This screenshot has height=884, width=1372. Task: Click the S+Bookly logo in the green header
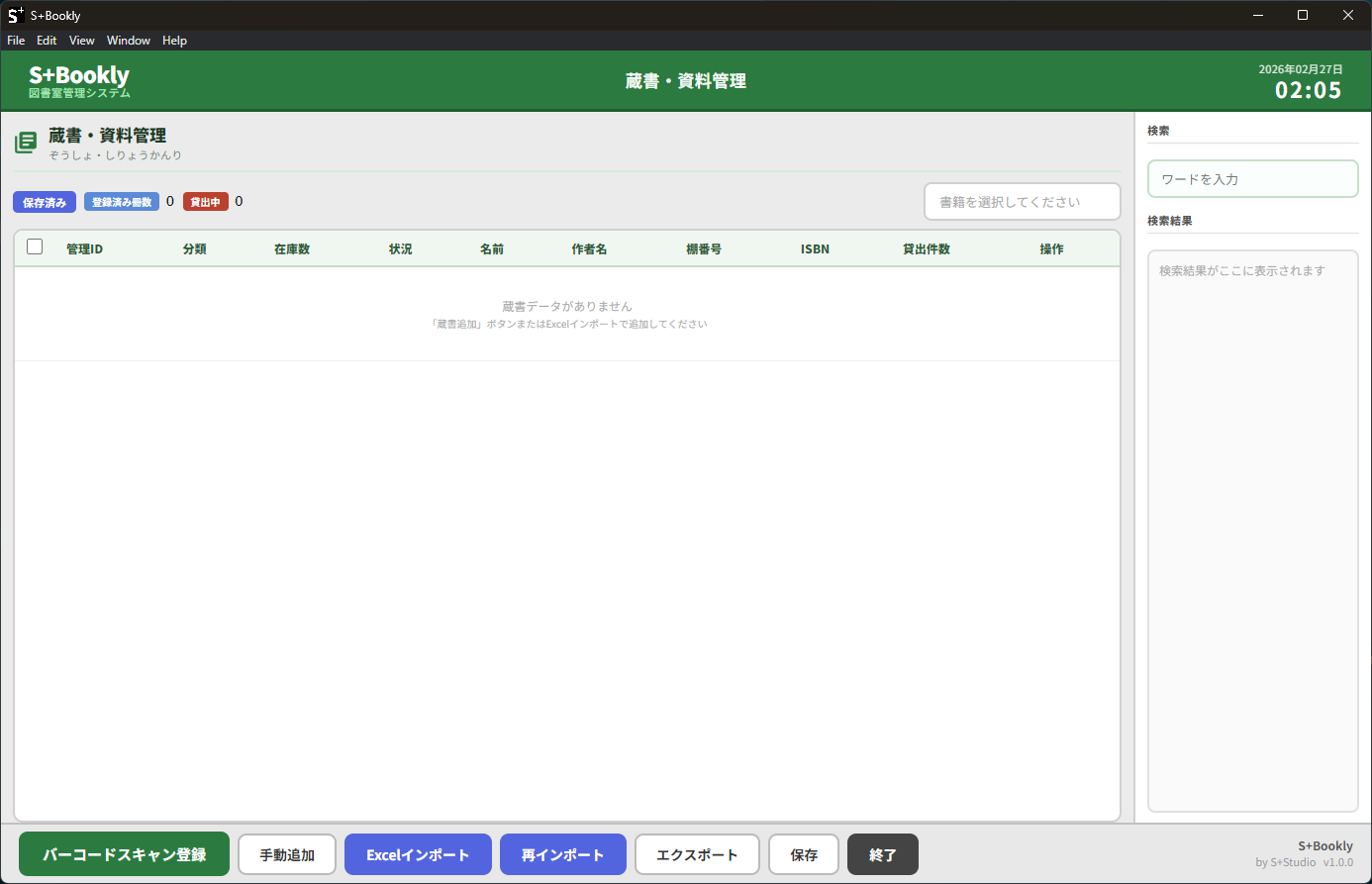coord(79,81)
